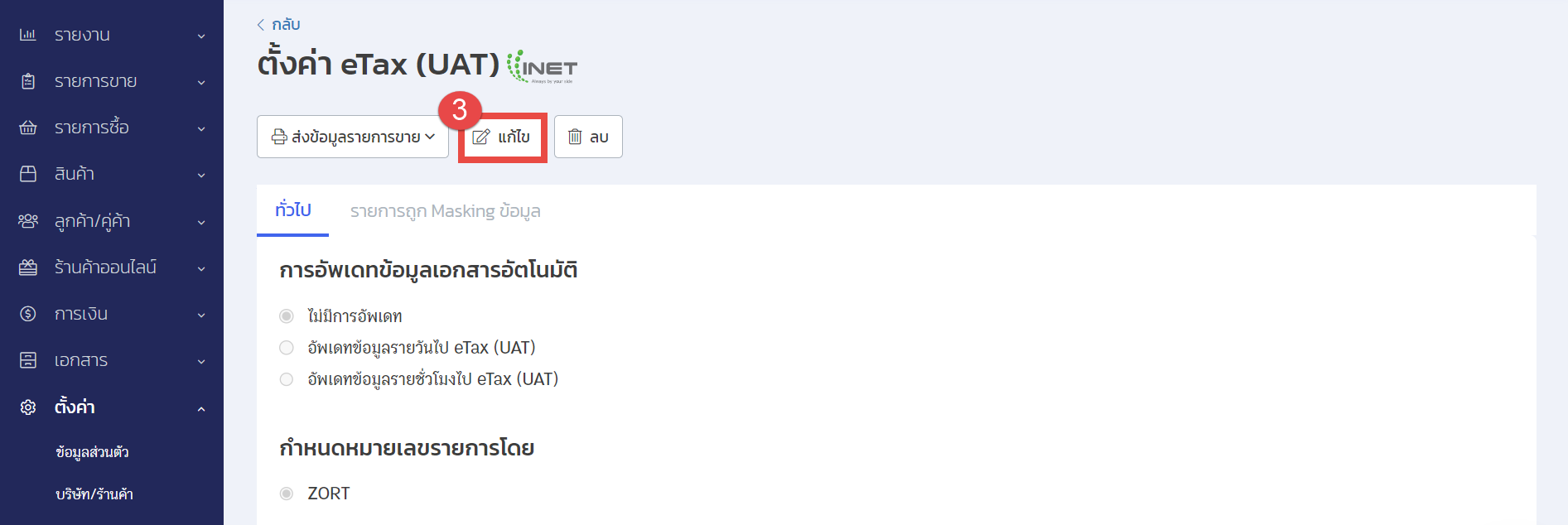1568x525 pixels.
Task: Click the สินค้า box icon
Action: coord(28,174)
